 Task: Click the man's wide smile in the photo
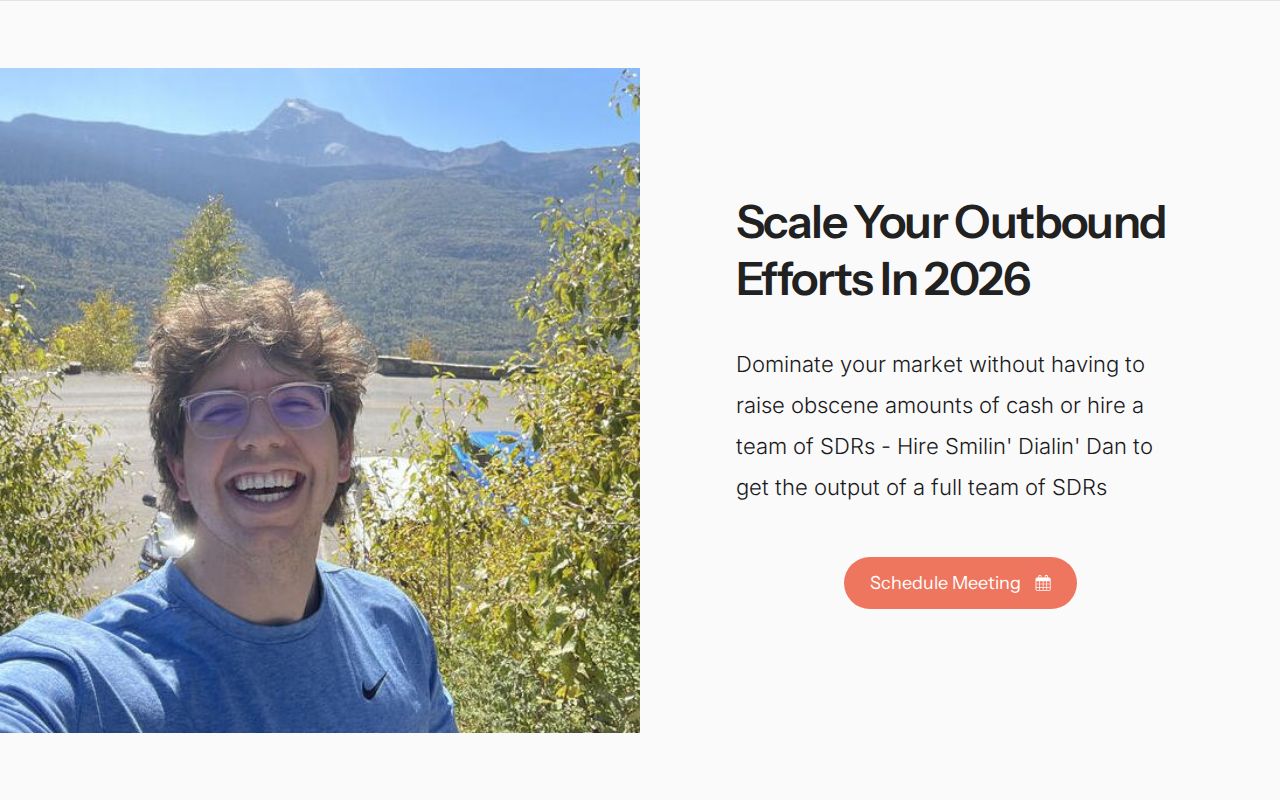point(264,487)
